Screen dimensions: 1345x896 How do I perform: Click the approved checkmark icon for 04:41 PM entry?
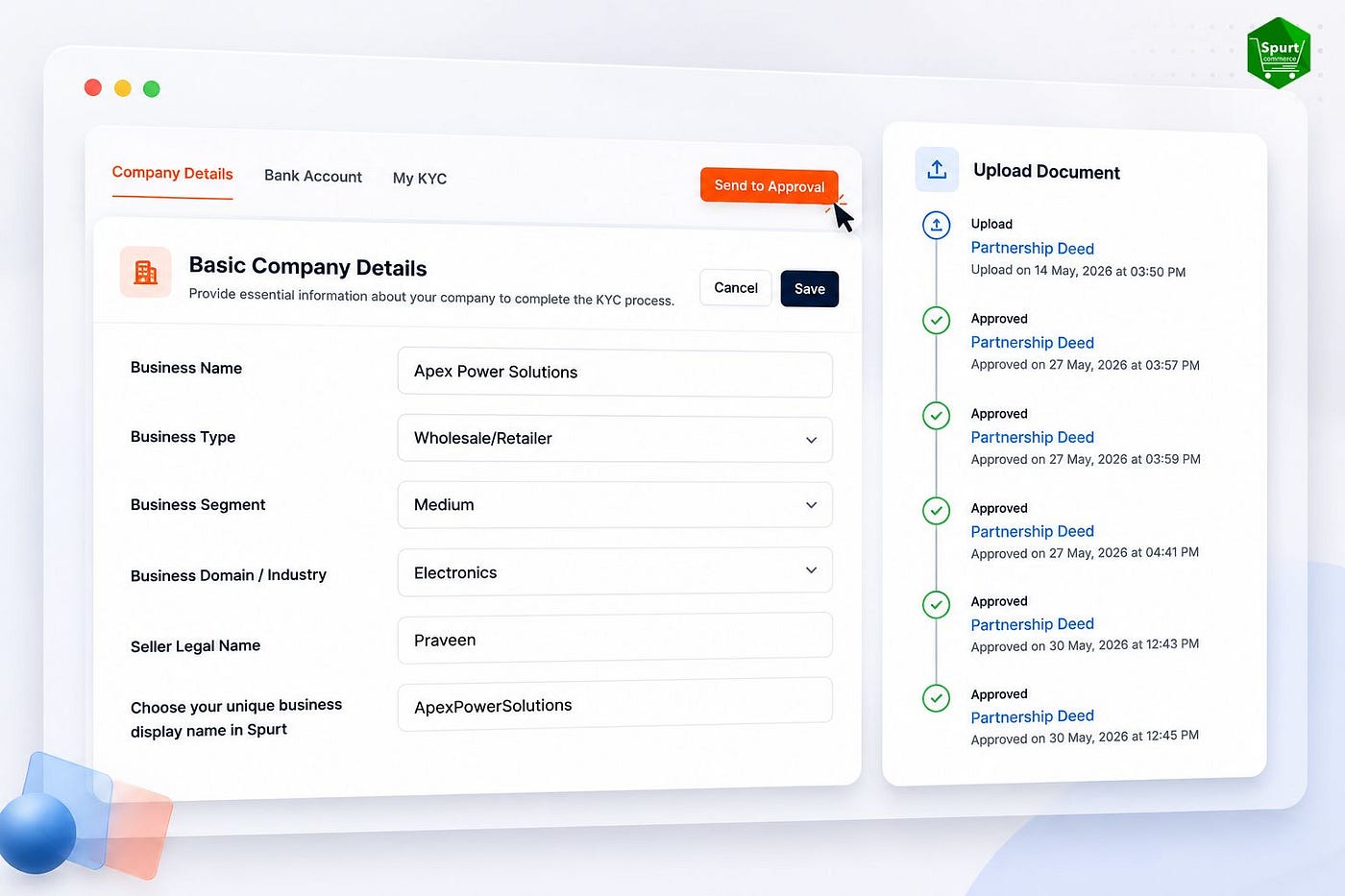click(x=937, y=510)
